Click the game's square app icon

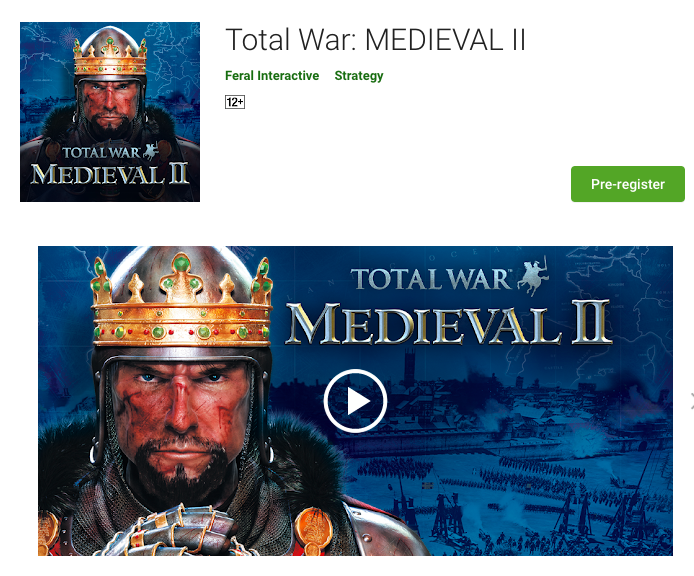(110, 112)
